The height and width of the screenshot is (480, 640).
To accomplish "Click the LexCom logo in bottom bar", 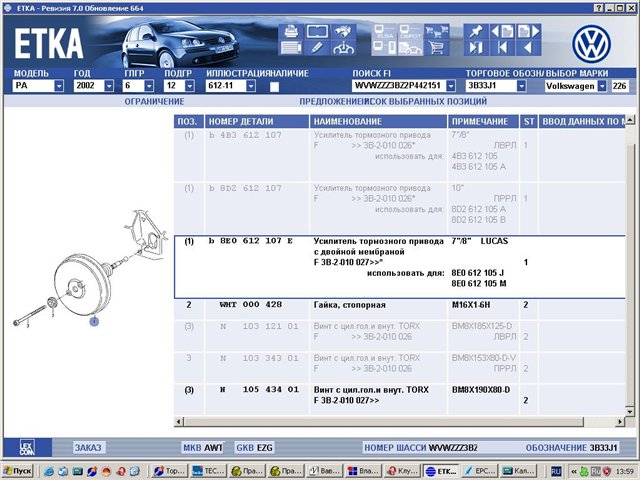I will click(x=27, y=447).
